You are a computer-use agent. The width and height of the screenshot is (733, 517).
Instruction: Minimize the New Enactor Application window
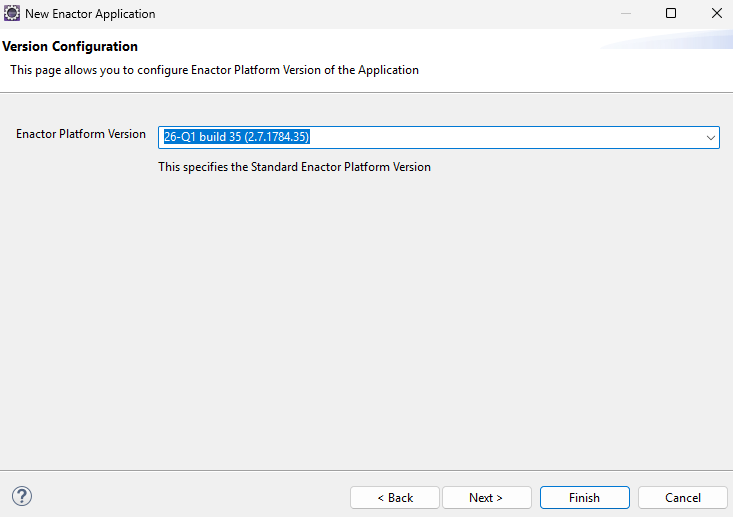625,14
